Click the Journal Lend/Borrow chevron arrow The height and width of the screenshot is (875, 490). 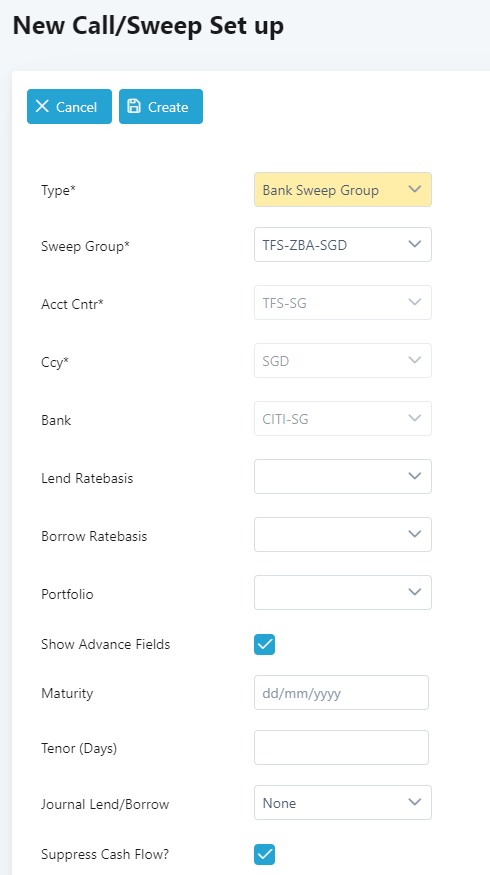point(414,802)
